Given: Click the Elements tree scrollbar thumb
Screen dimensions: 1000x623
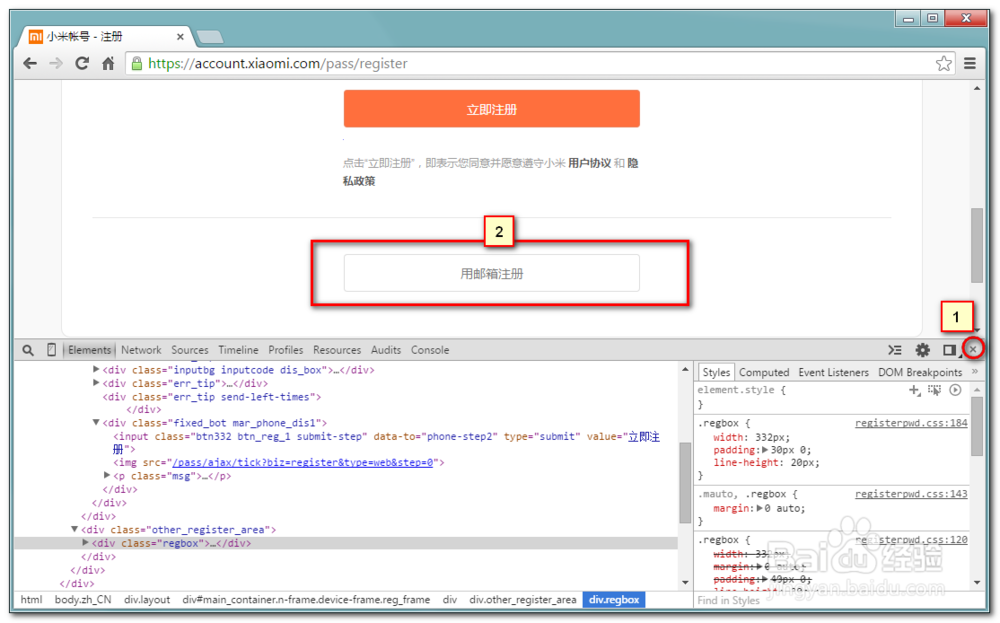Looking at the screenshot, I should click(x=685, y=483).
